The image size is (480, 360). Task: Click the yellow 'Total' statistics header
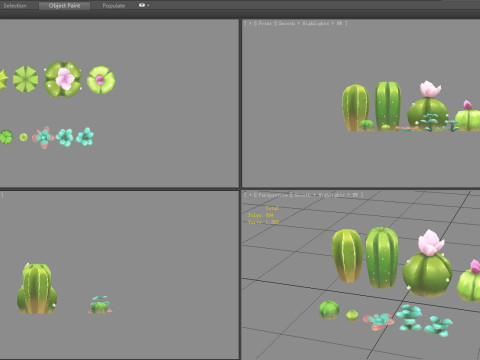(272, 208)
